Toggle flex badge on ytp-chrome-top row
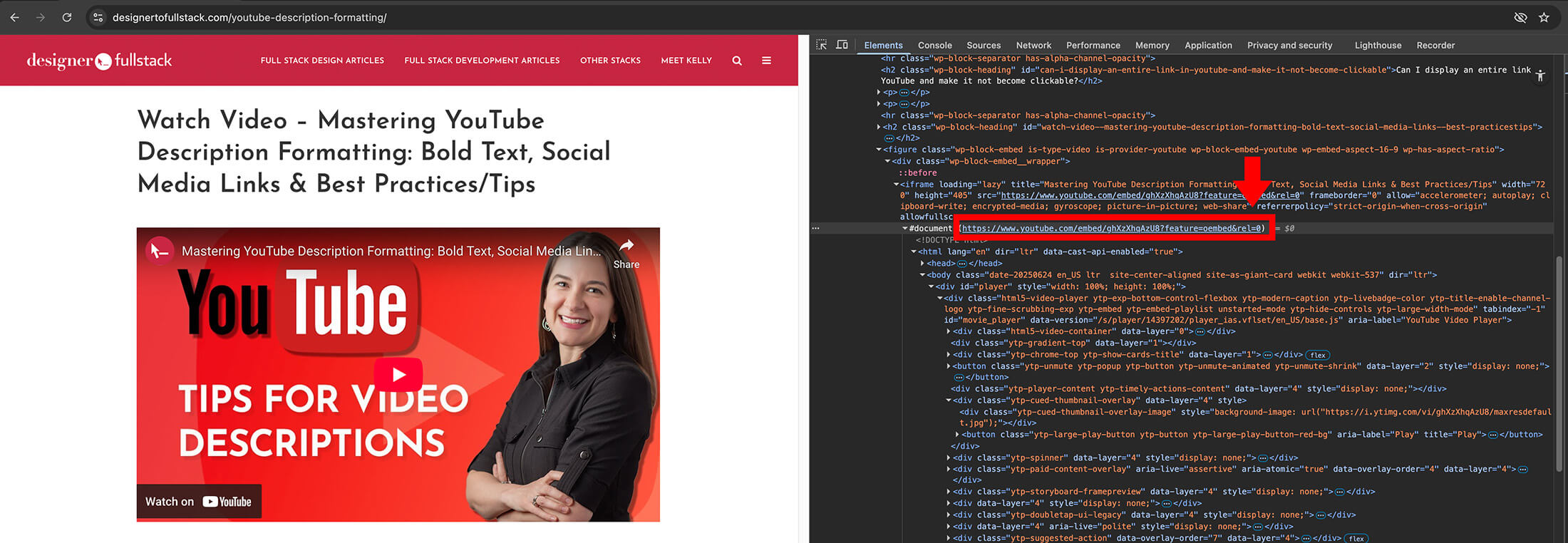Image resolution: width=1568 pixels, height=543 pixels. 1318,355
